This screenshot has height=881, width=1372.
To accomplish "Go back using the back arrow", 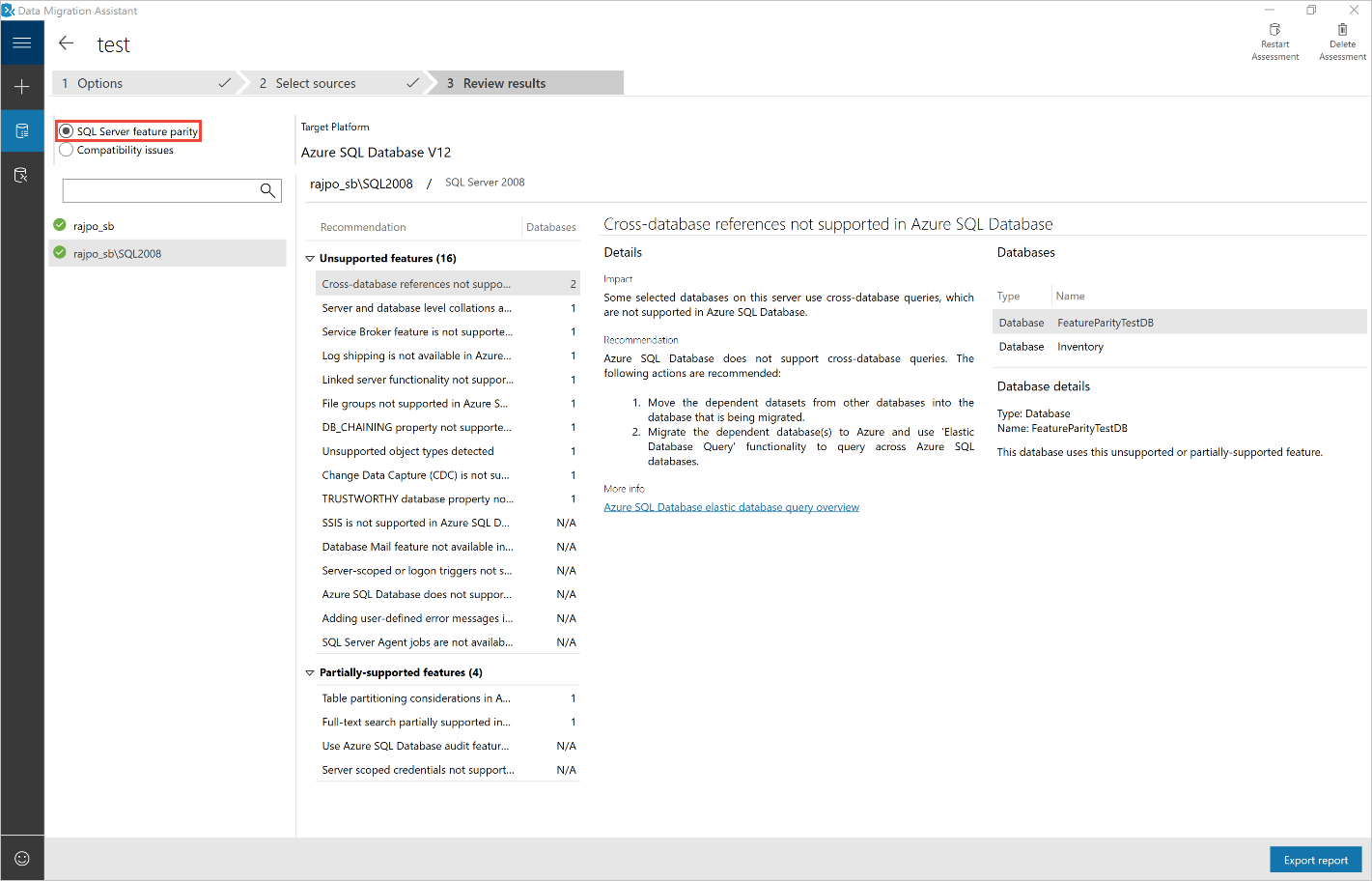I will (66, 43).
